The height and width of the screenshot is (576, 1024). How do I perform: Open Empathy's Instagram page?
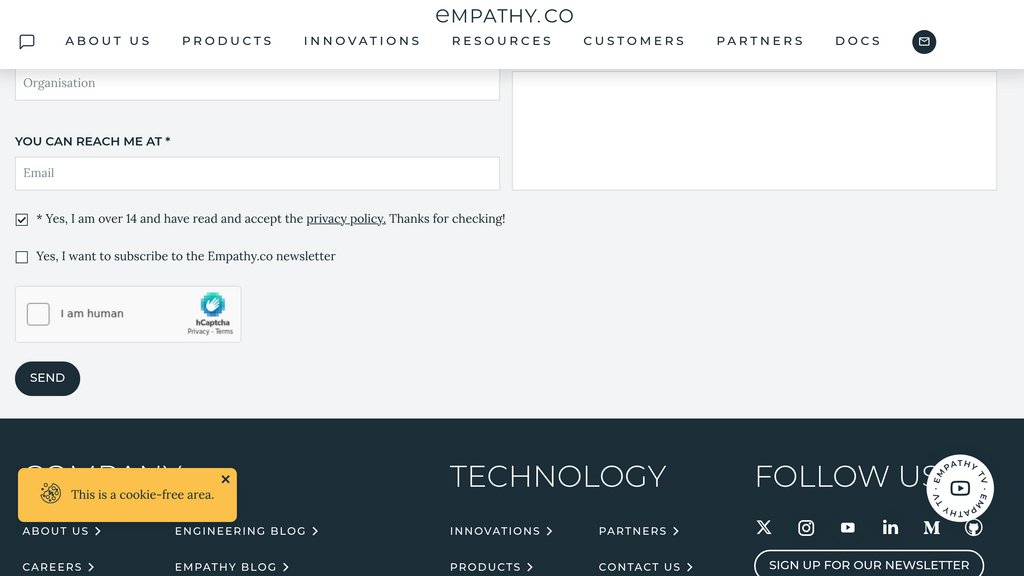point(805,527)
